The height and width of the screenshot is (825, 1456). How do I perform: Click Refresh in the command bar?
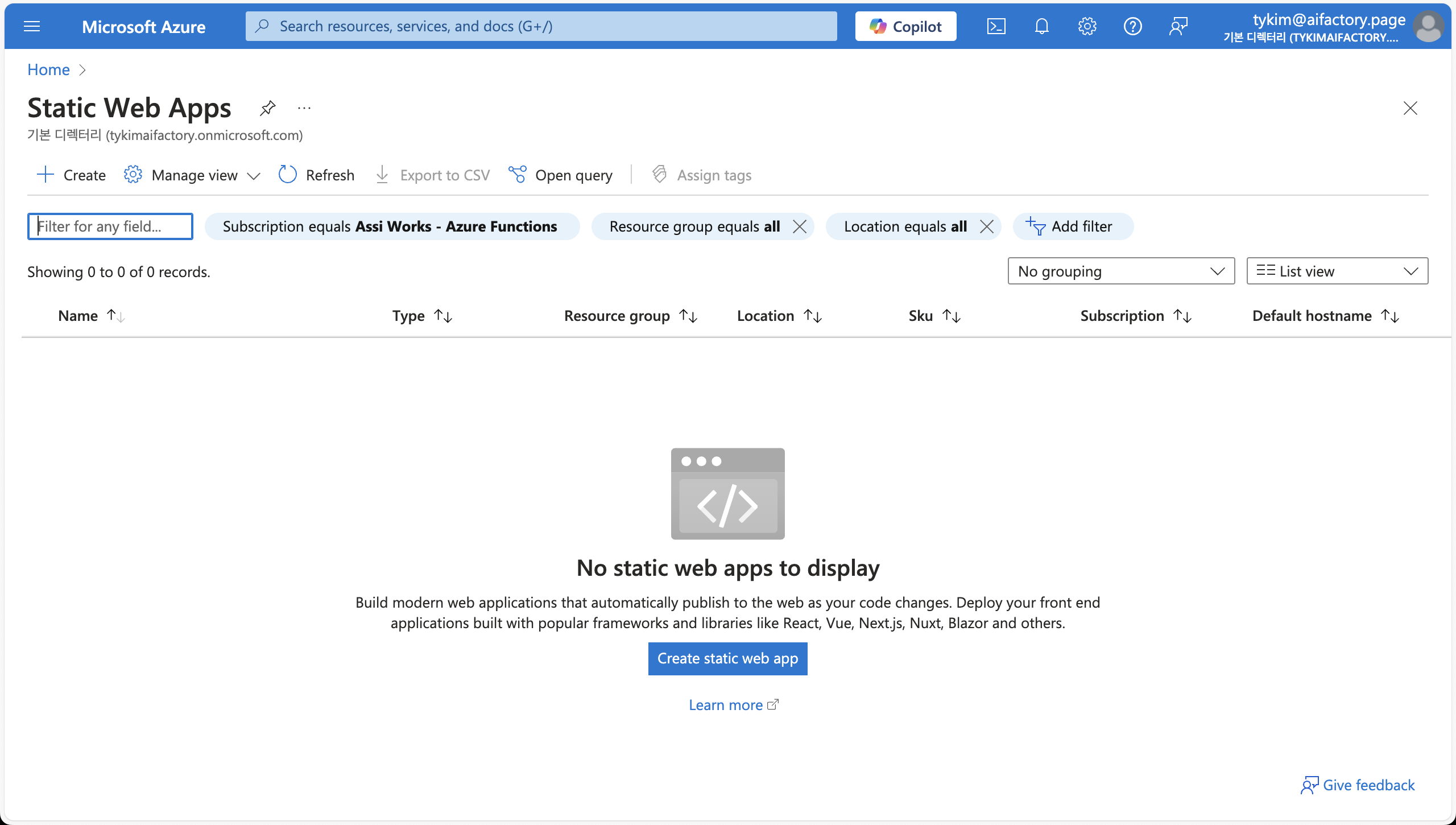coord(317,175)
